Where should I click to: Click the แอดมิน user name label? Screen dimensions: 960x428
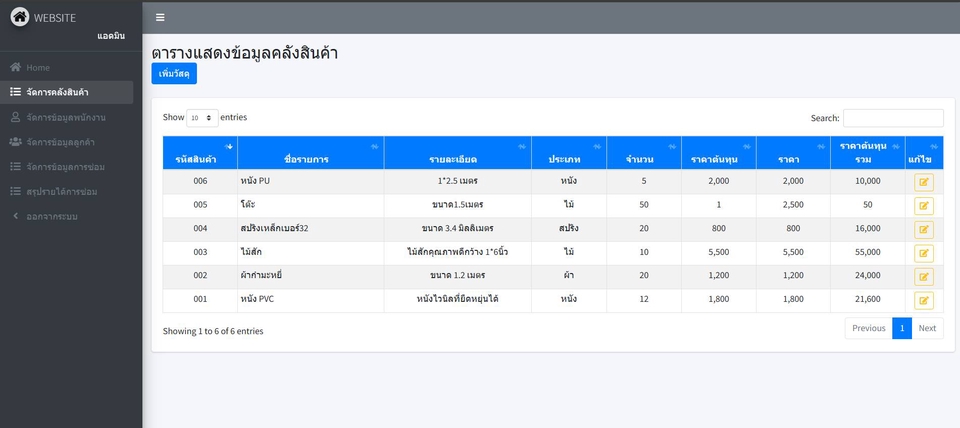[x=111, y=36]
